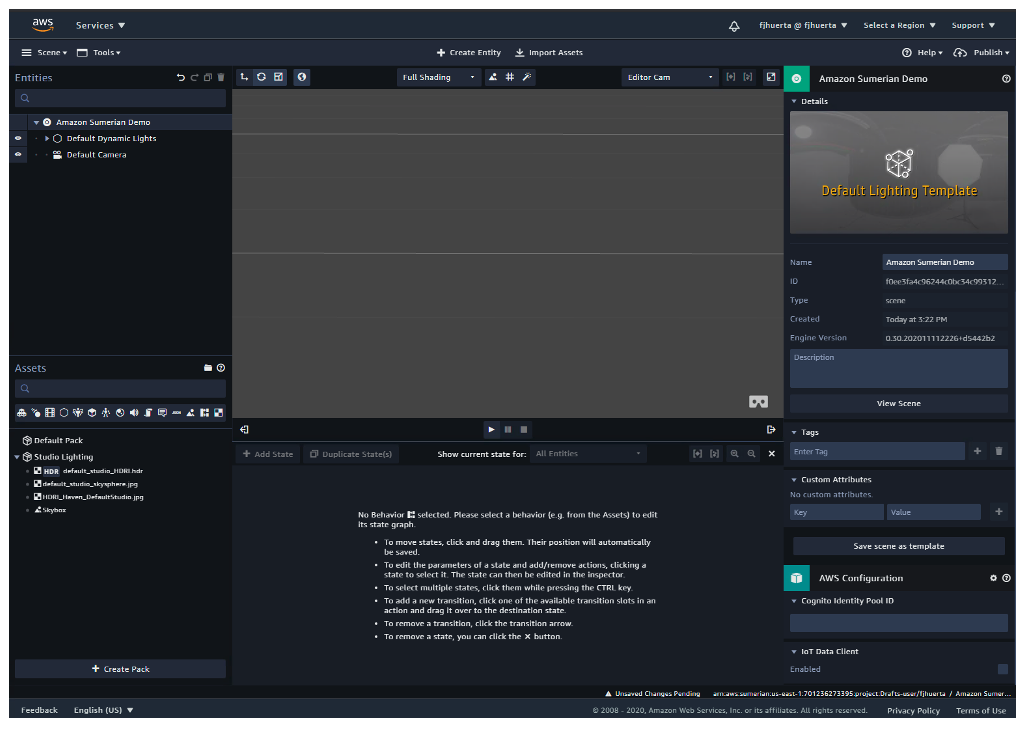Click the Privacy Policy link
This screenshot has height=729, width=1028.
(913, 711)
